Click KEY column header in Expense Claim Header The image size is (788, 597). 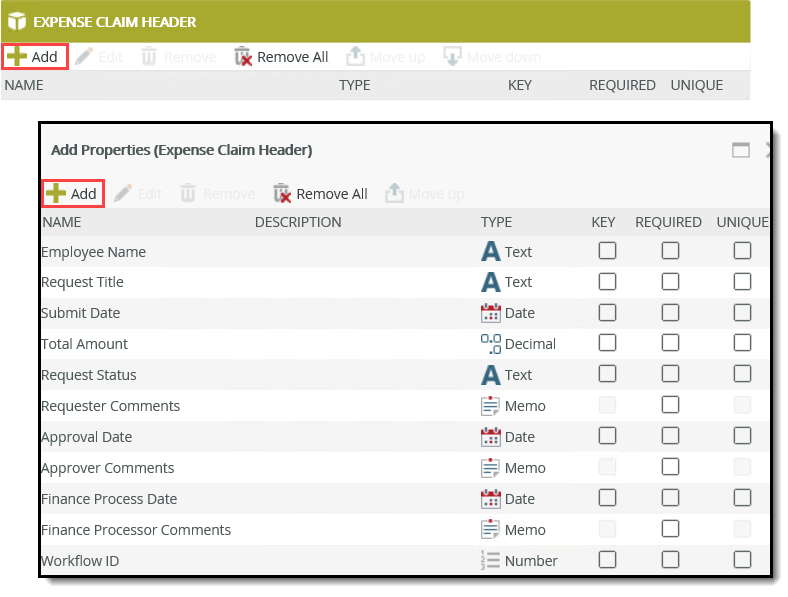tap(520, 85)
